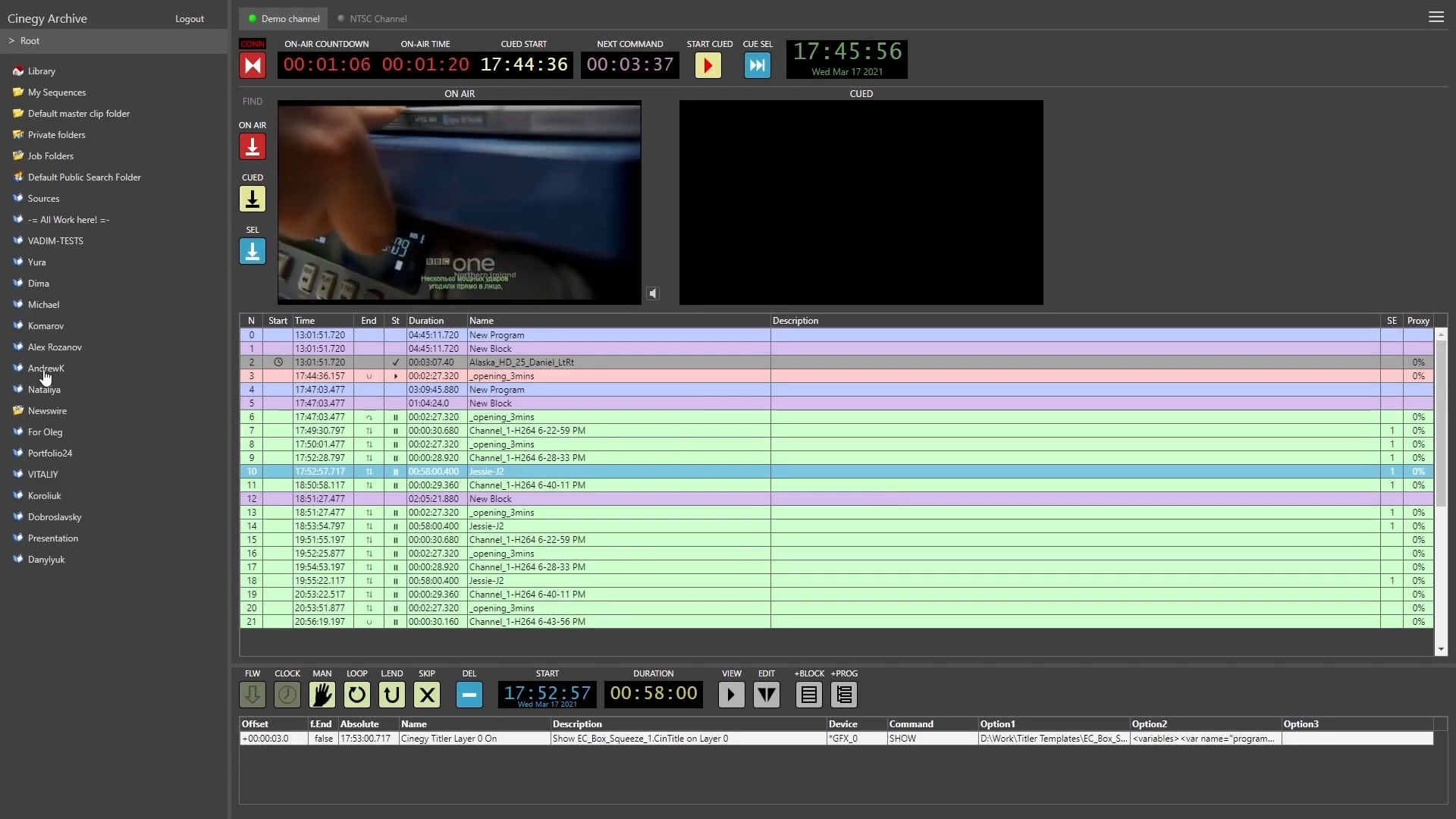Screen dimensions: 1456x819
Task: Click the Komarov folder icon
Action: click(x=18, y=325)
